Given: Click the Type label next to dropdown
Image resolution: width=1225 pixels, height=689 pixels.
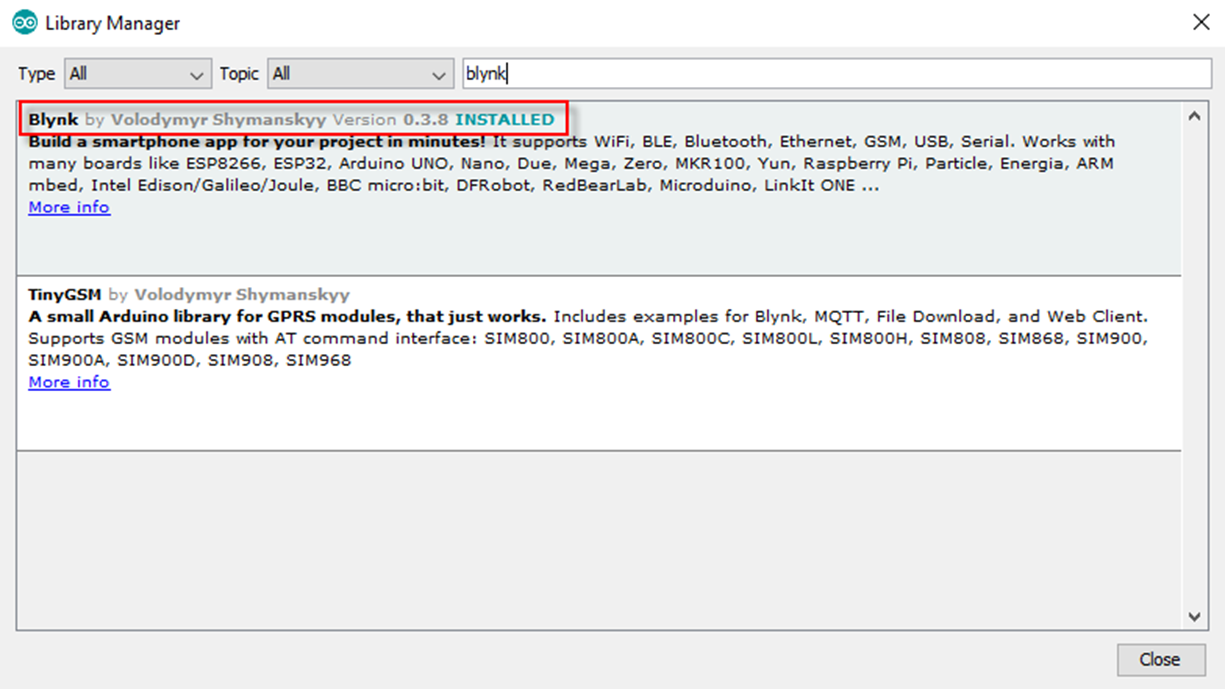Looking at the screenshot, I should 37,74.
